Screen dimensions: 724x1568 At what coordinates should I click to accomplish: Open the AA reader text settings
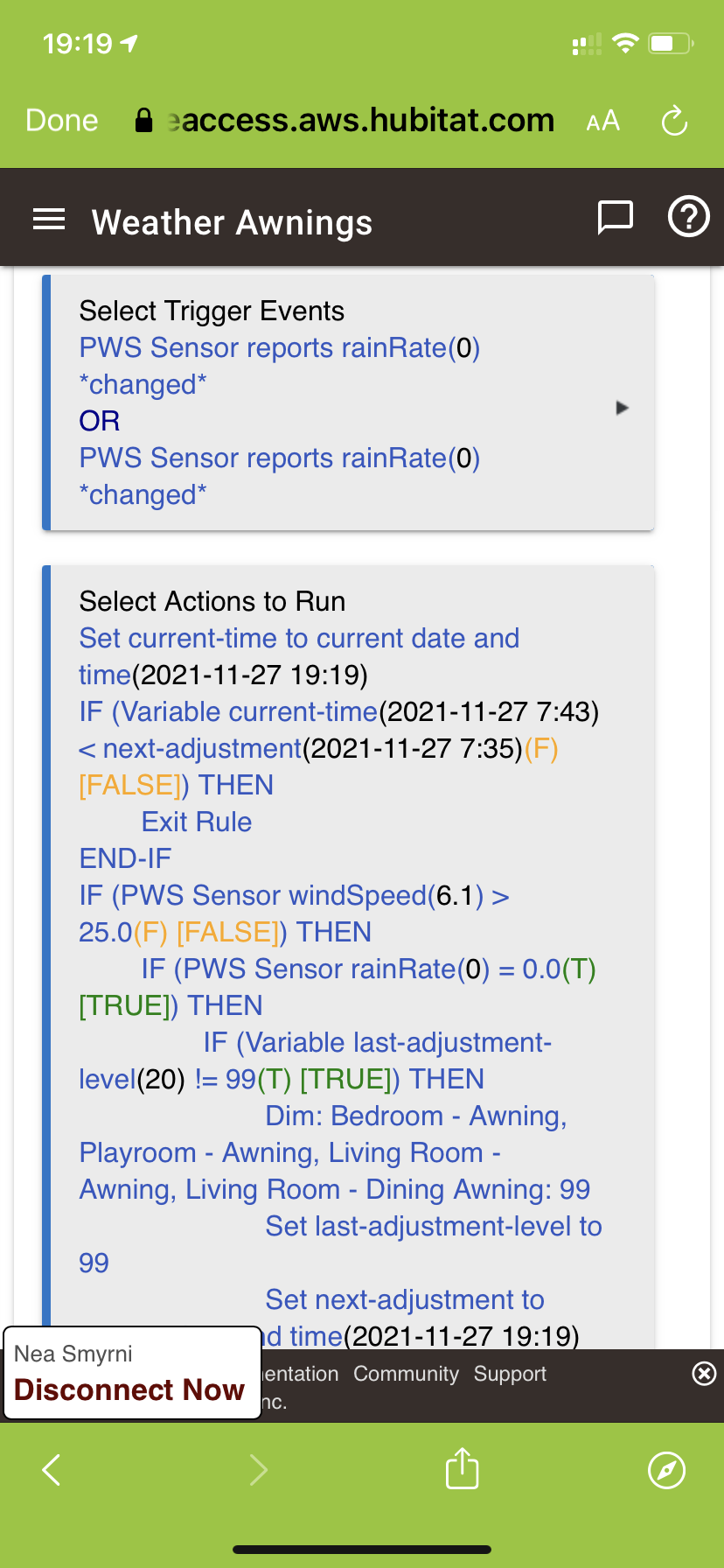click(602, 121)
